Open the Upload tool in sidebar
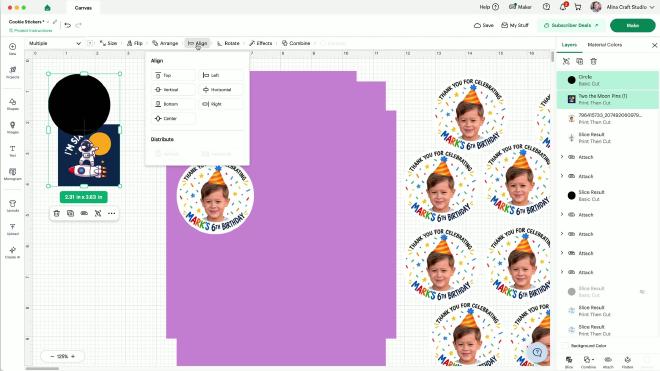Screen dimensions: 660x371 (x=13, y=230)
